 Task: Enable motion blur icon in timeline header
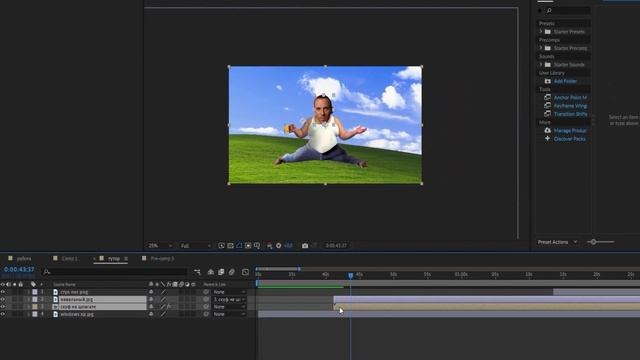pyautogui.click(x=231, y=272)
